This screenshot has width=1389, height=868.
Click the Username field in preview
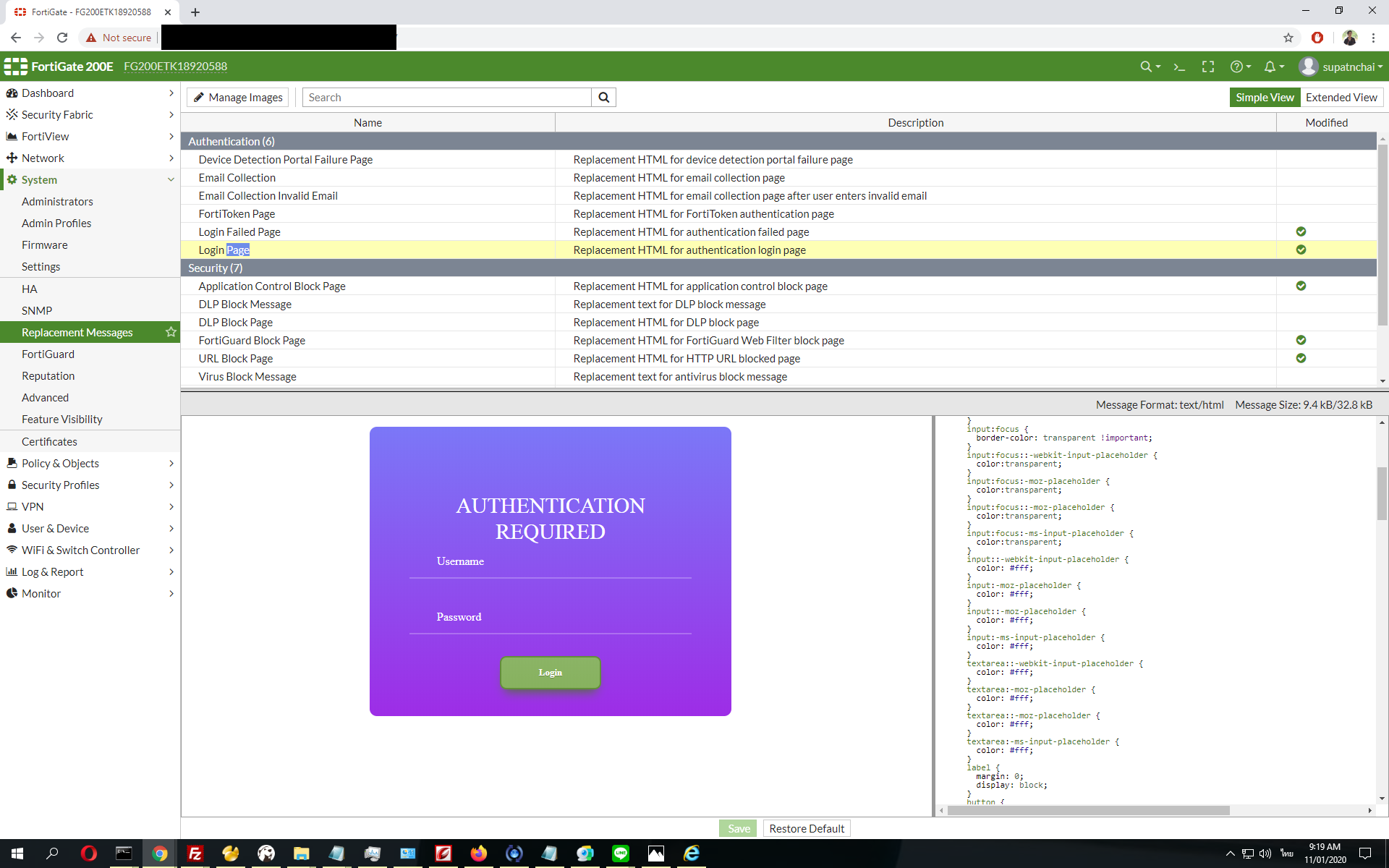tap(551, 562)
